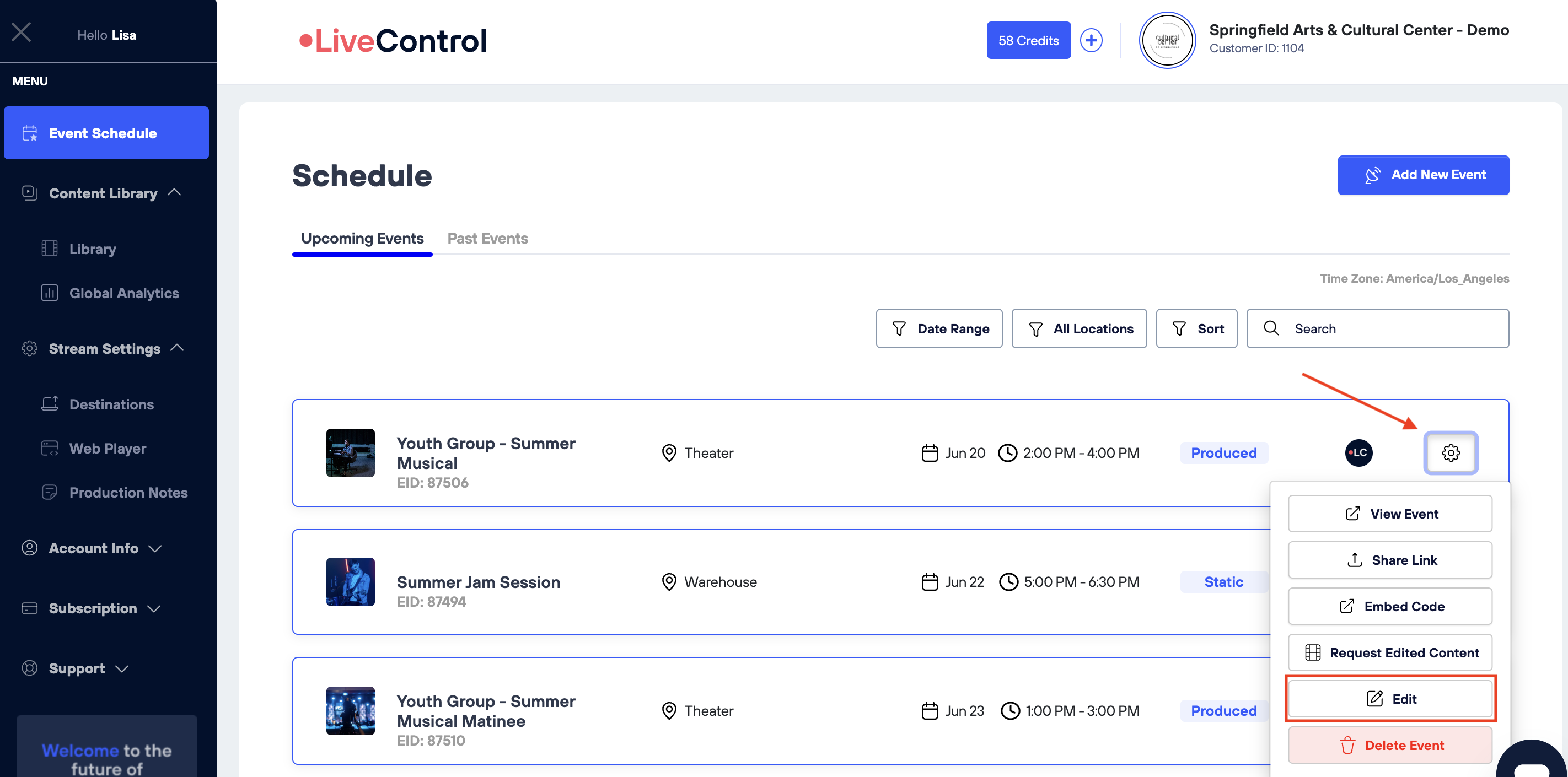The width and height of the screenshot is (1568, 777).
Task: Click the LC avatar badge on first event
Action: click(1358, 452)
